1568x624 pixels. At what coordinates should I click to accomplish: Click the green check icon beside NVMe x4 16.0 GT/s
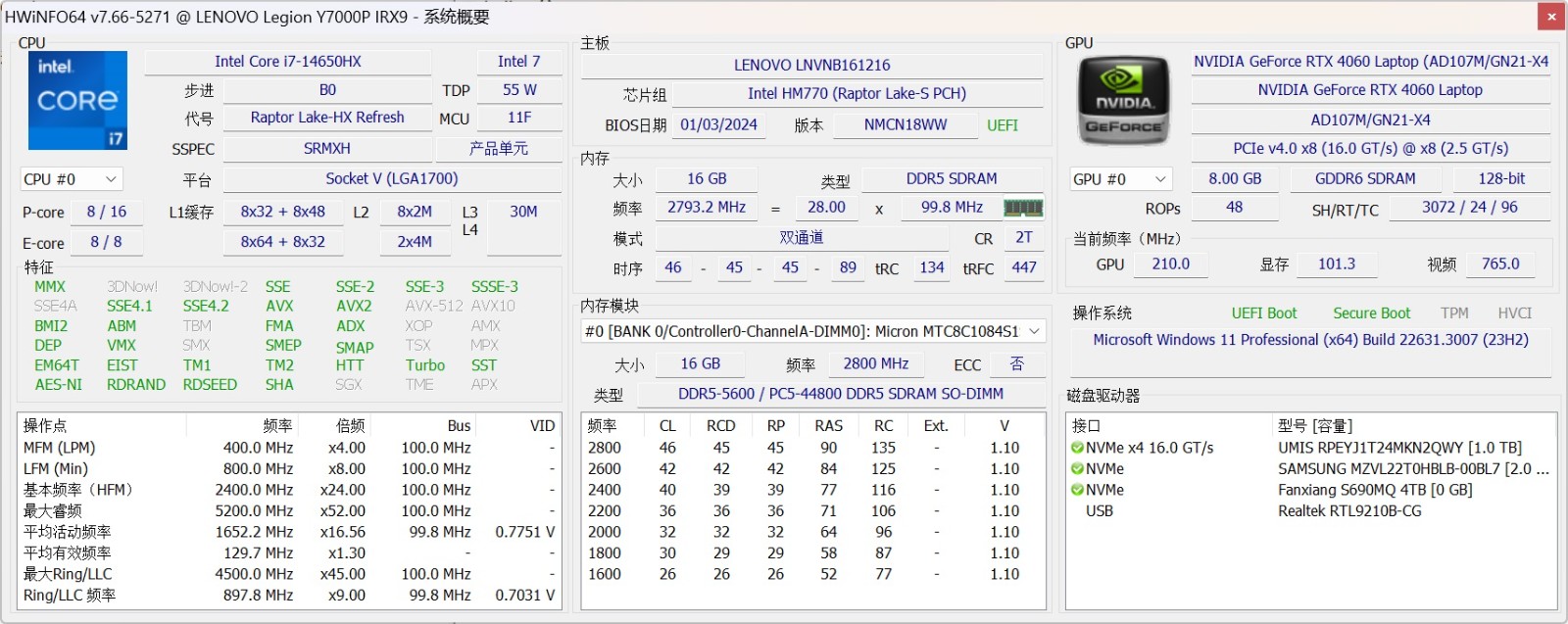click(1077, 449)
